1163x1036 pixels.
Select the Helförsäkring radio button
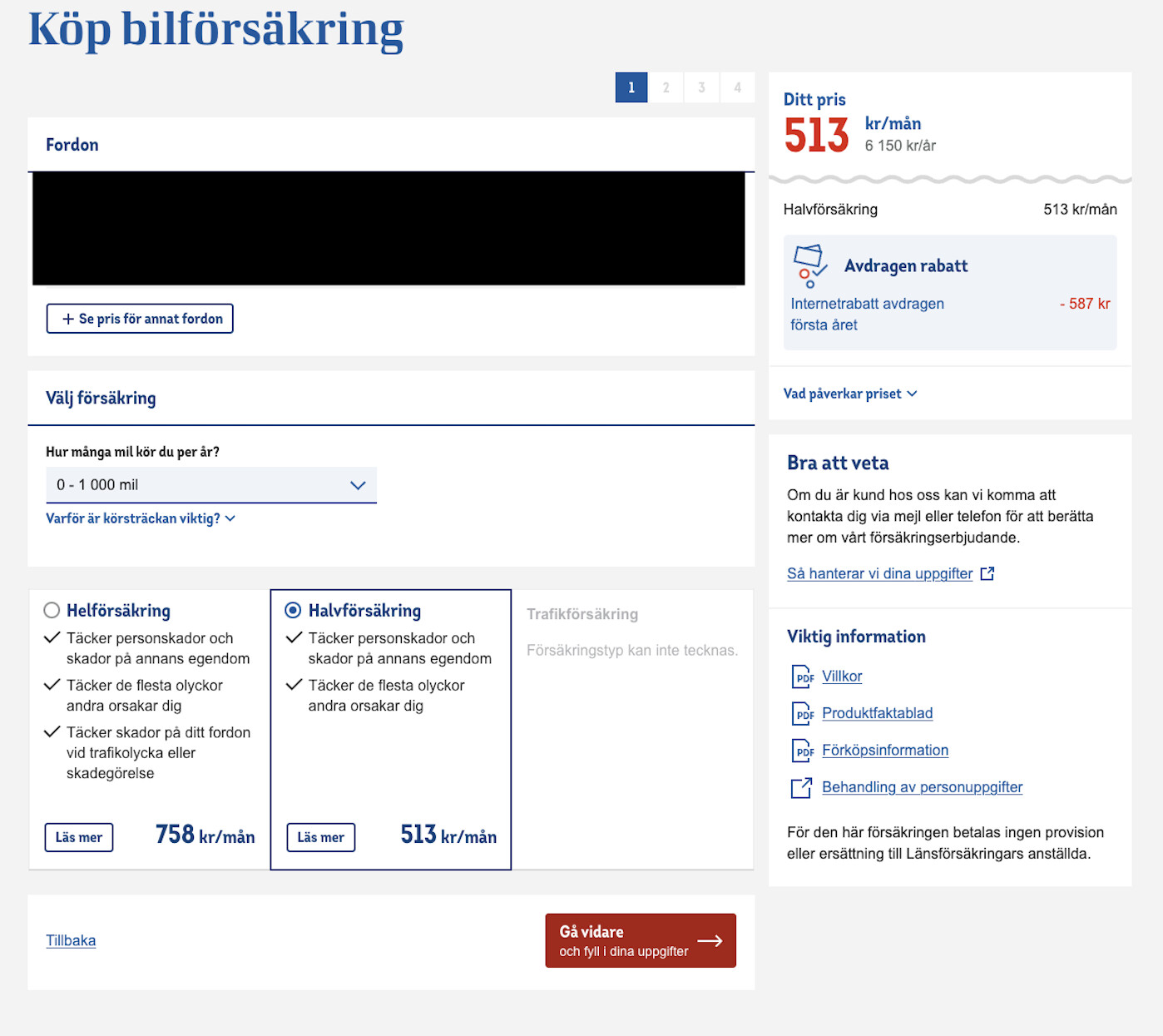coord(52,610)
